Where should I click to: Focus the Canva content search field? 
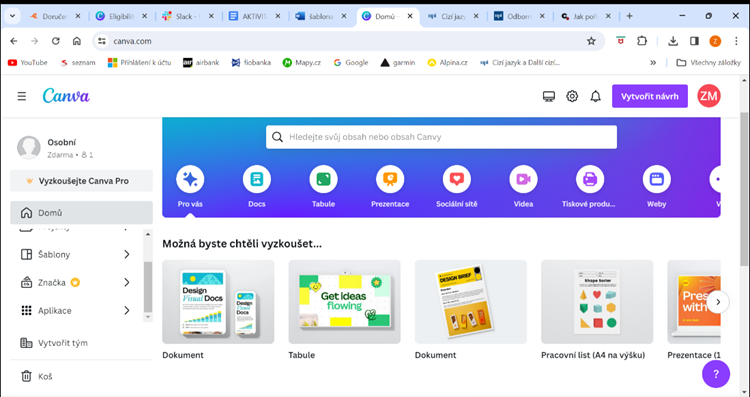(441, 137)
